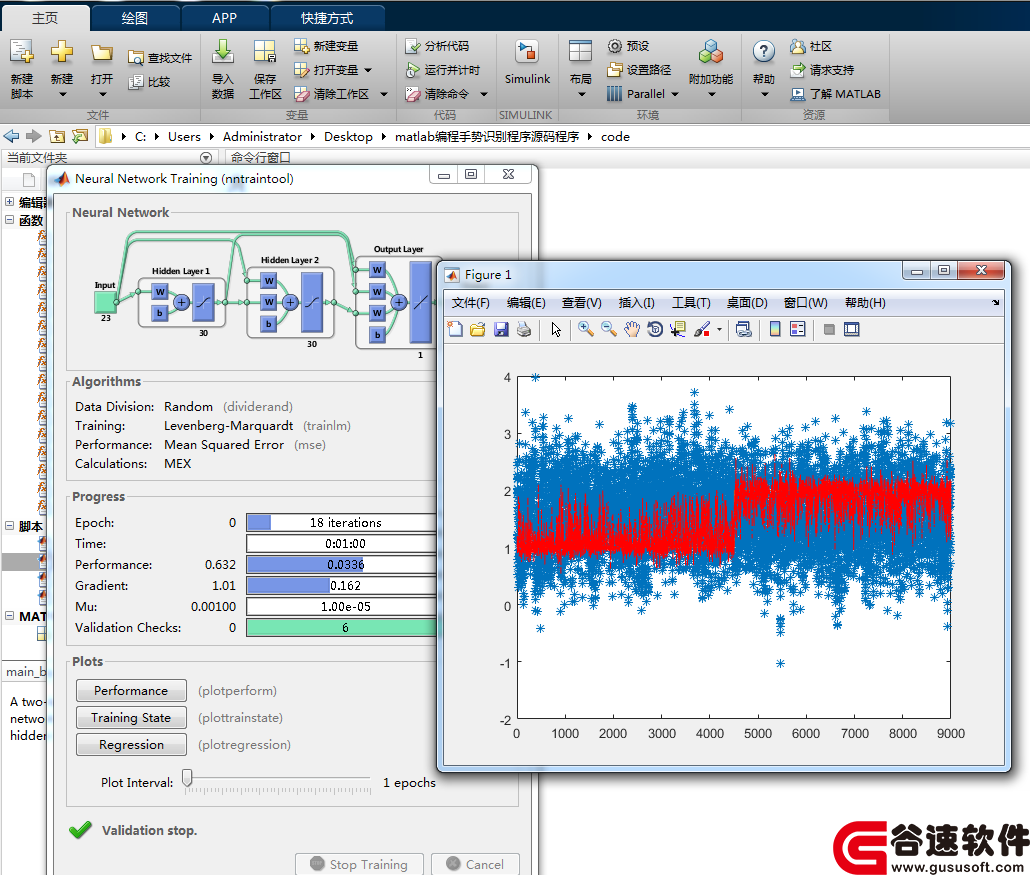Click the Performance plot button
Screen dimensions: 1030x875
[131, 690]
